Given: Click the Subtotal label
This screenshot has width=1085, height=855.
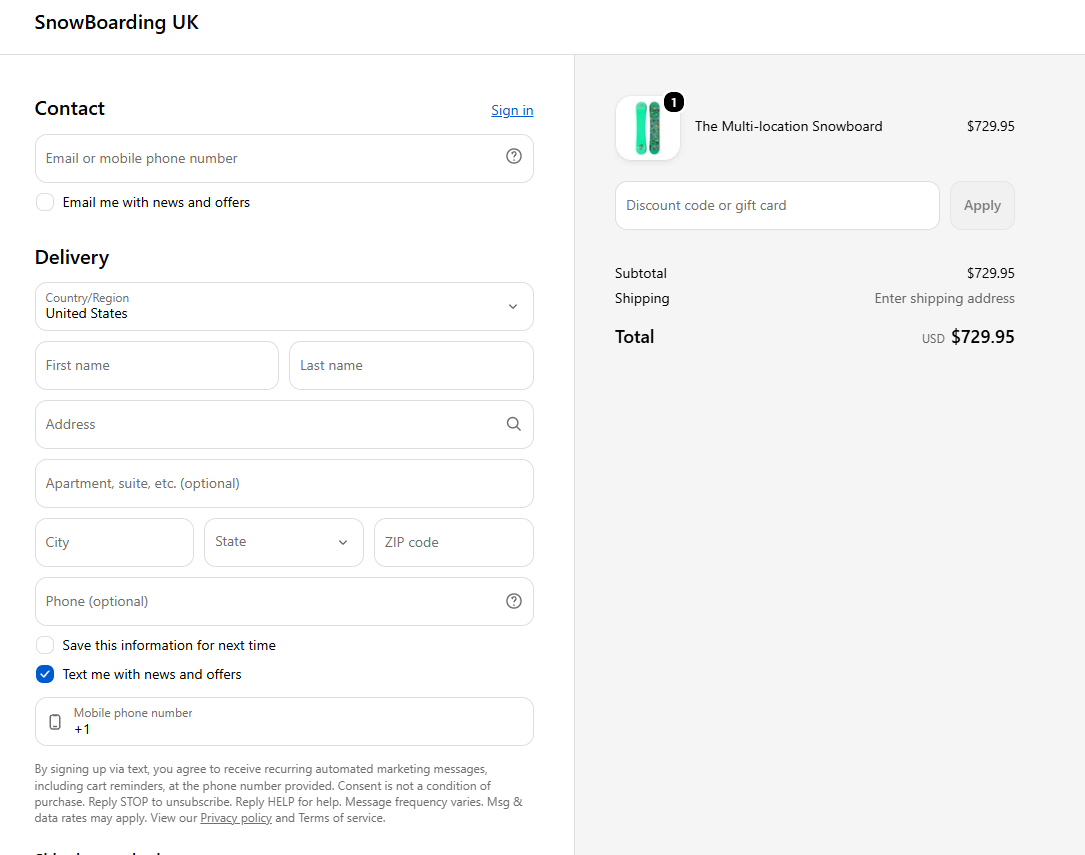Looking at the screenshot, I should click(x=641, y=273).
